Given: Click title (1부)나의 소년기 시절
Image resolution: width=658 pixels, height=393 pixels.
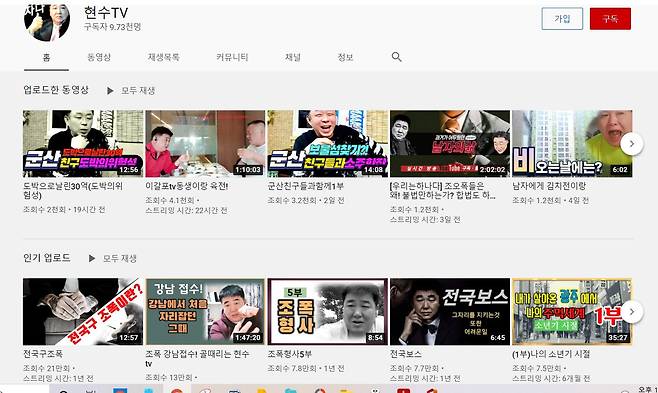Looking at the screenshot, I should click(551, 354).
